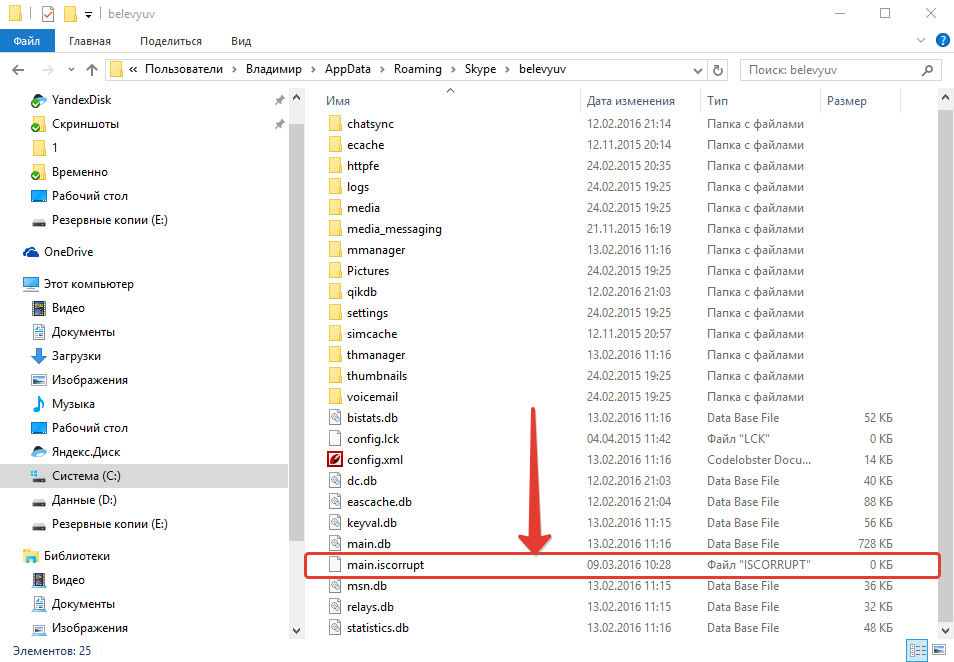Viewport: 954px width, 662px height.
Task: Click the Up one level arrow icon
Action: click(92, 70)
